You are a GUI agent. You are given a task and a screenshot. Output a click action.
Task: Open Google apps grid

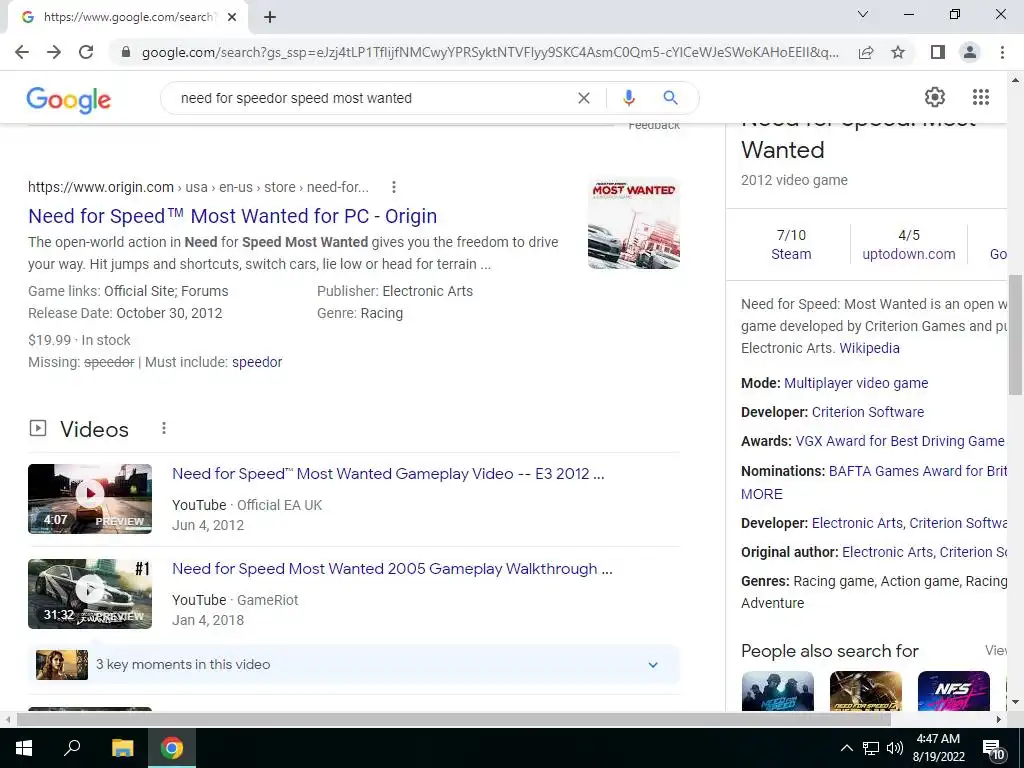click(981, 97)
